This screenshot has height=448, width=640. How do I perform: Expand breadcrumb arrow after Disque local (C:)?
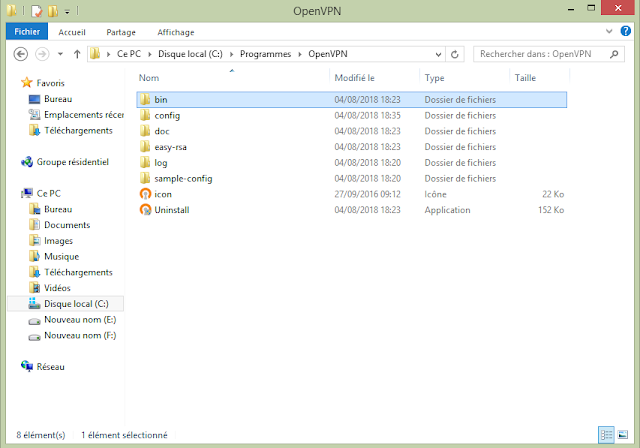[231, 54]
